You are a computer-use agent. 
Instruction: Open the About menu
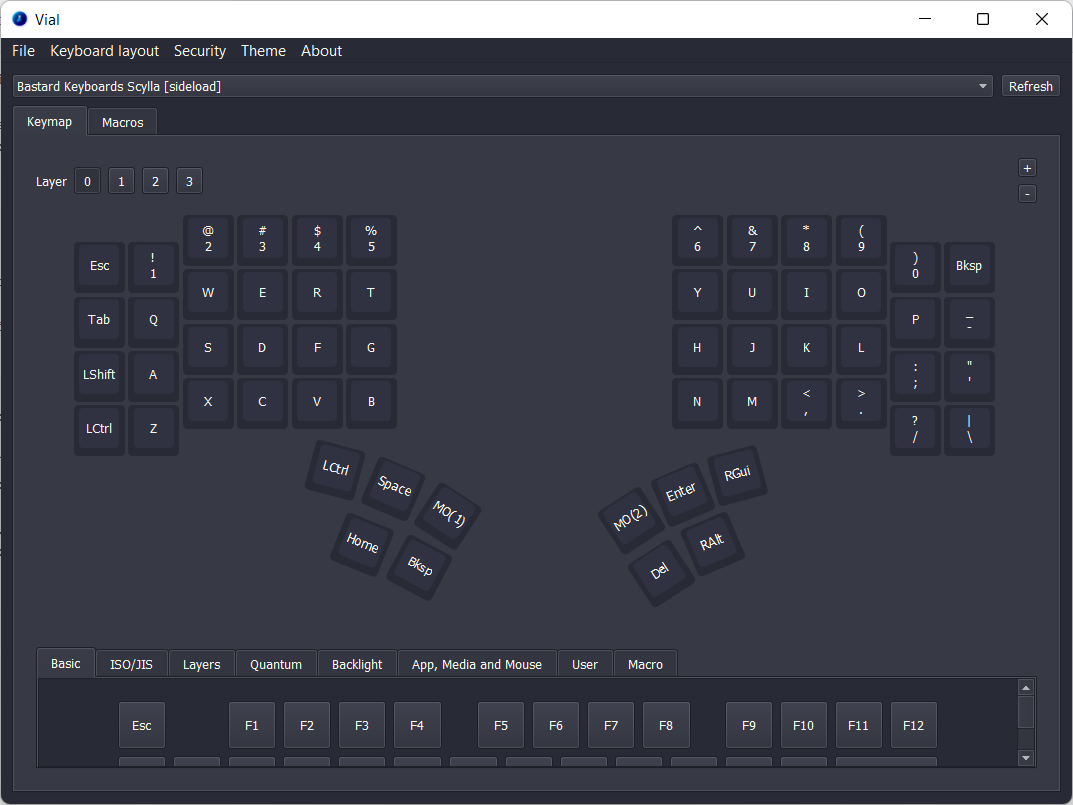tap(321, 51)
